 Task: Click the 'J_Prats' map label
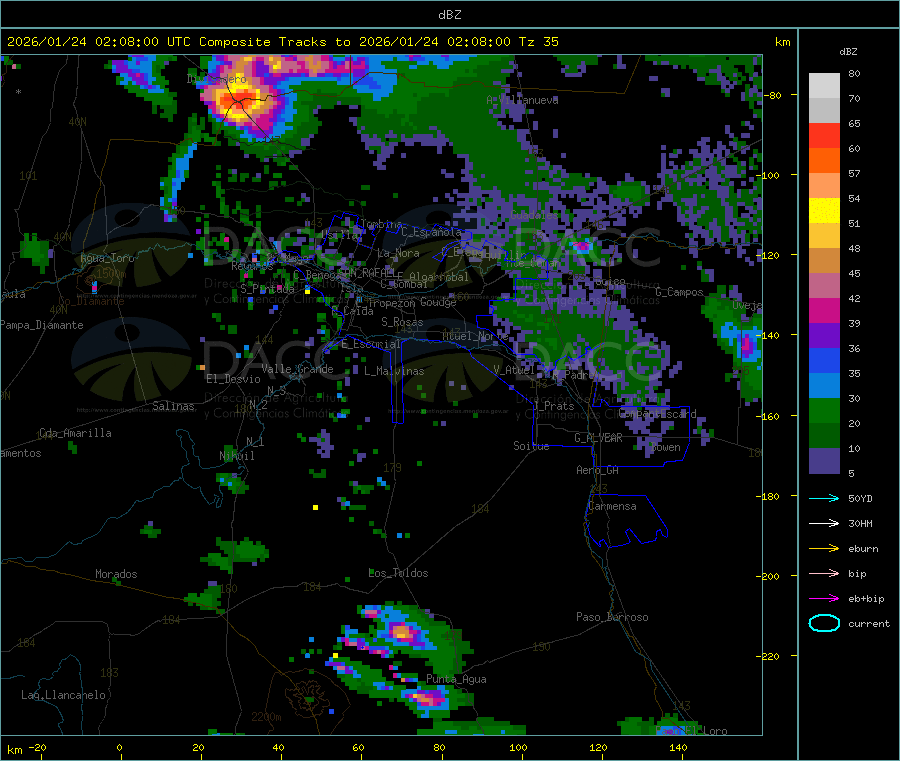point(553,406)
